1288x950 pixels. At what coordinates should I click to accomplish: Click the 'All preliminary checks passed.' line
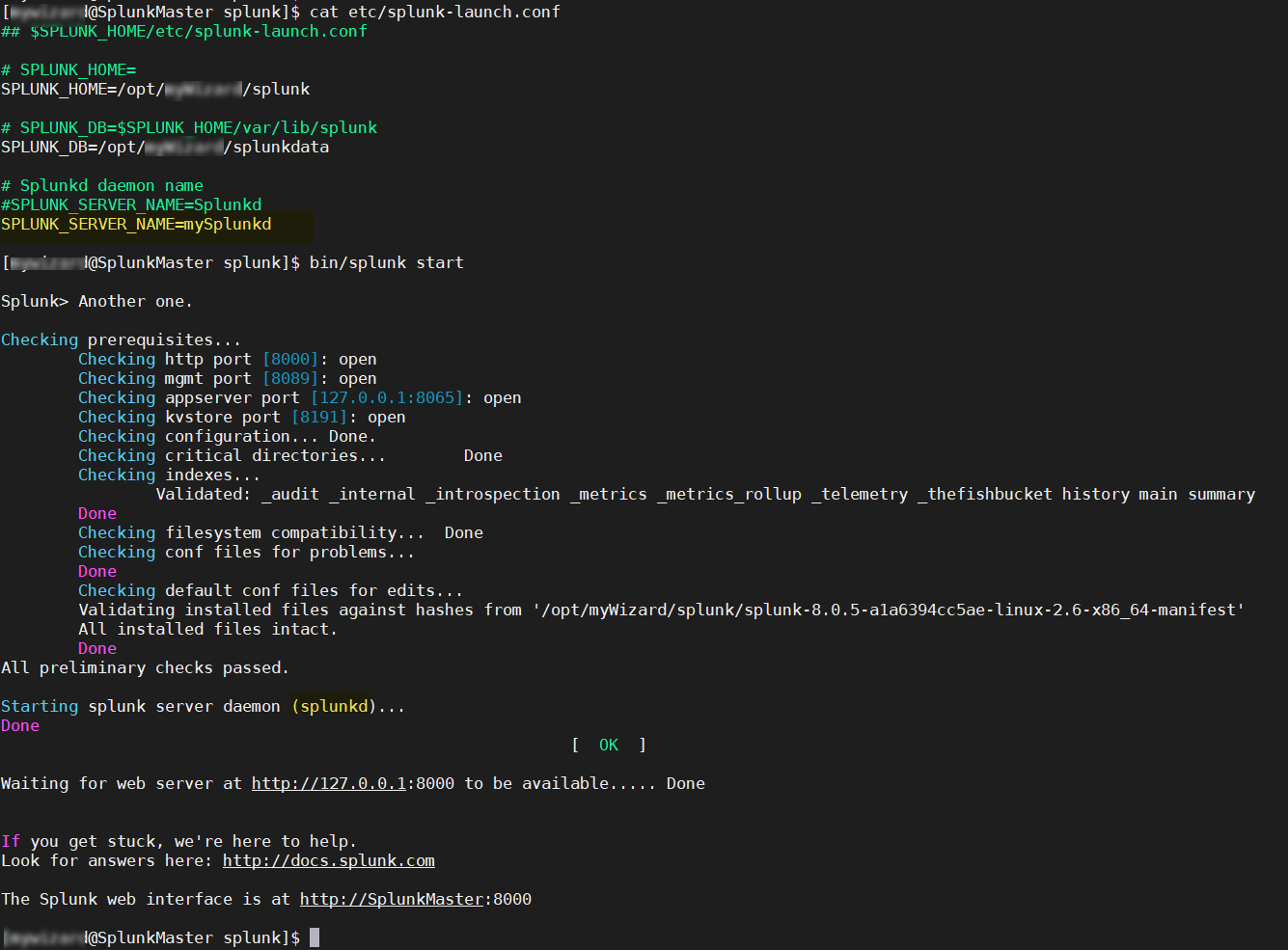click(x=145, y=667)
